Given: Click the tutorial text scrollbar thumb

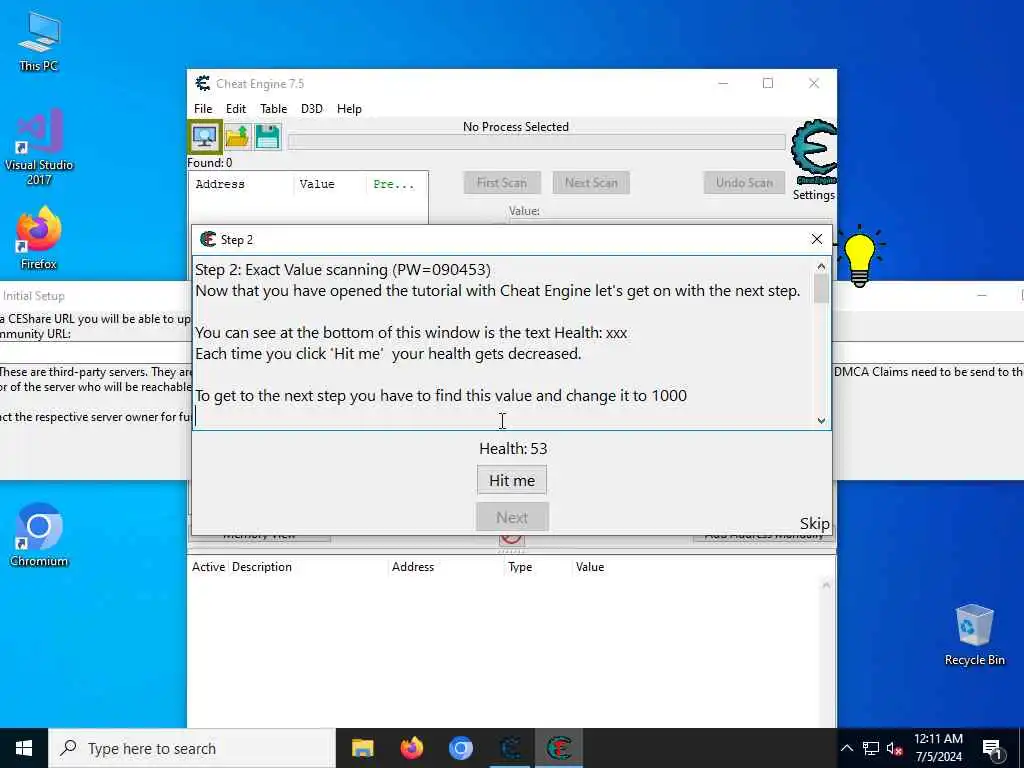Looking at the screenshot, I should [821, 289].
